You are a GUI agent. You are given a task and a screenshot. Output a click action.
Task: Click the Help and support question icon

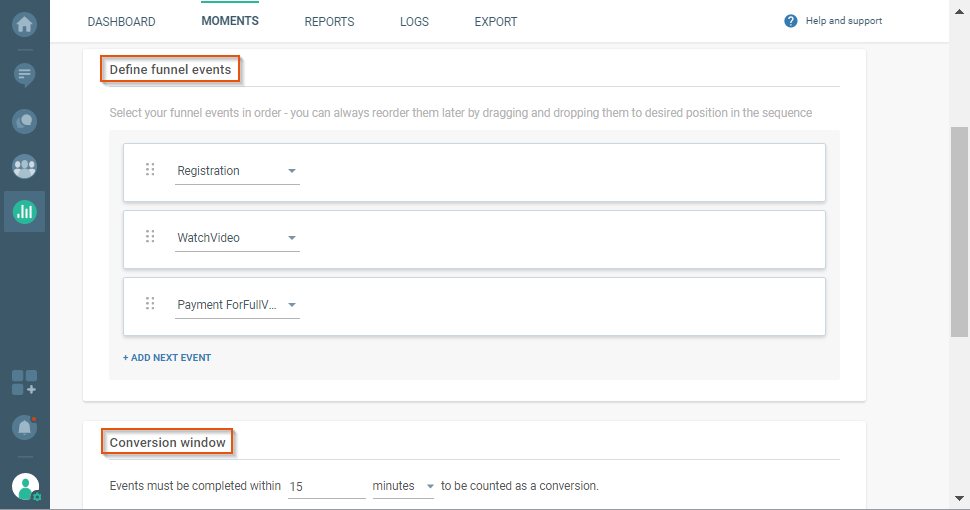(791, 21)
